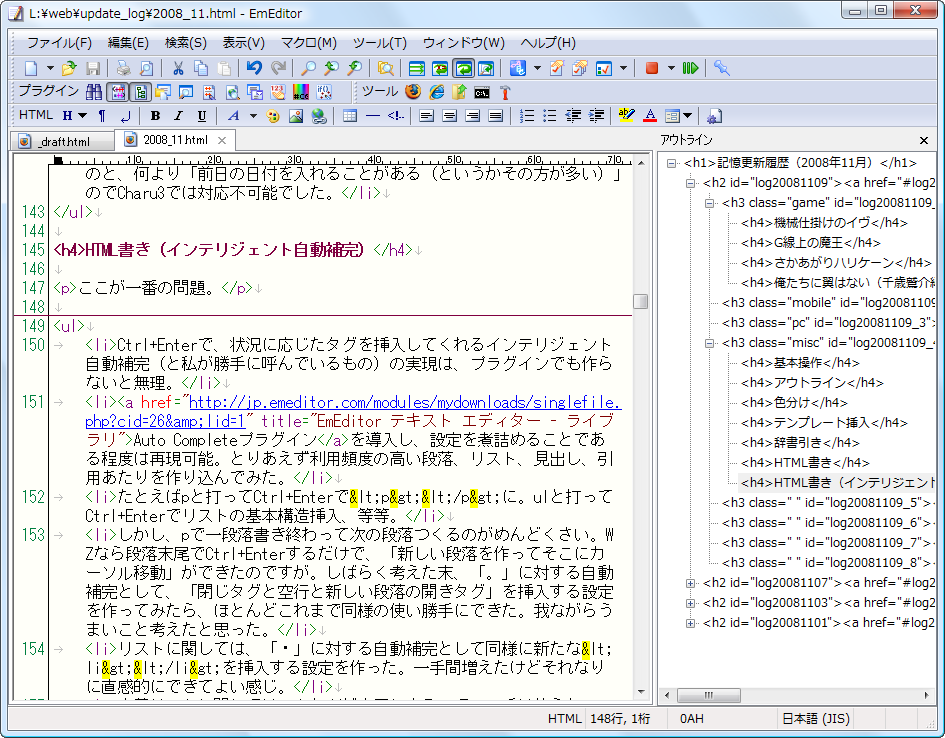
Task: Click the Undo arrow icon
Action: pos(254,68)
